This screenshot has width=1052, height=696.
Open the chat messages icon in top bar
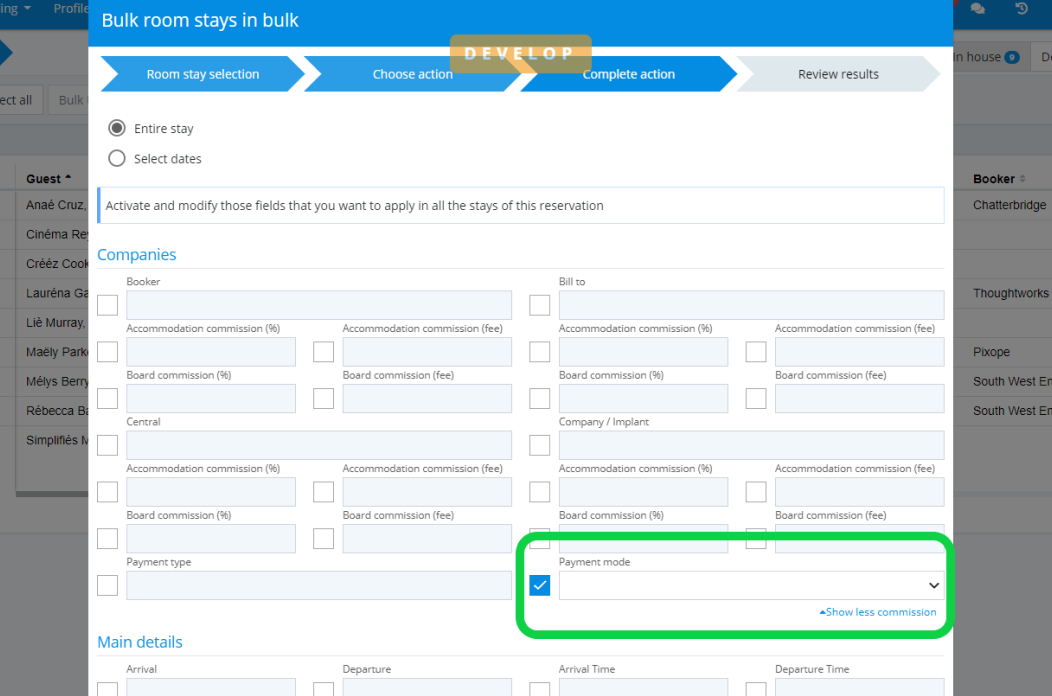978,9
